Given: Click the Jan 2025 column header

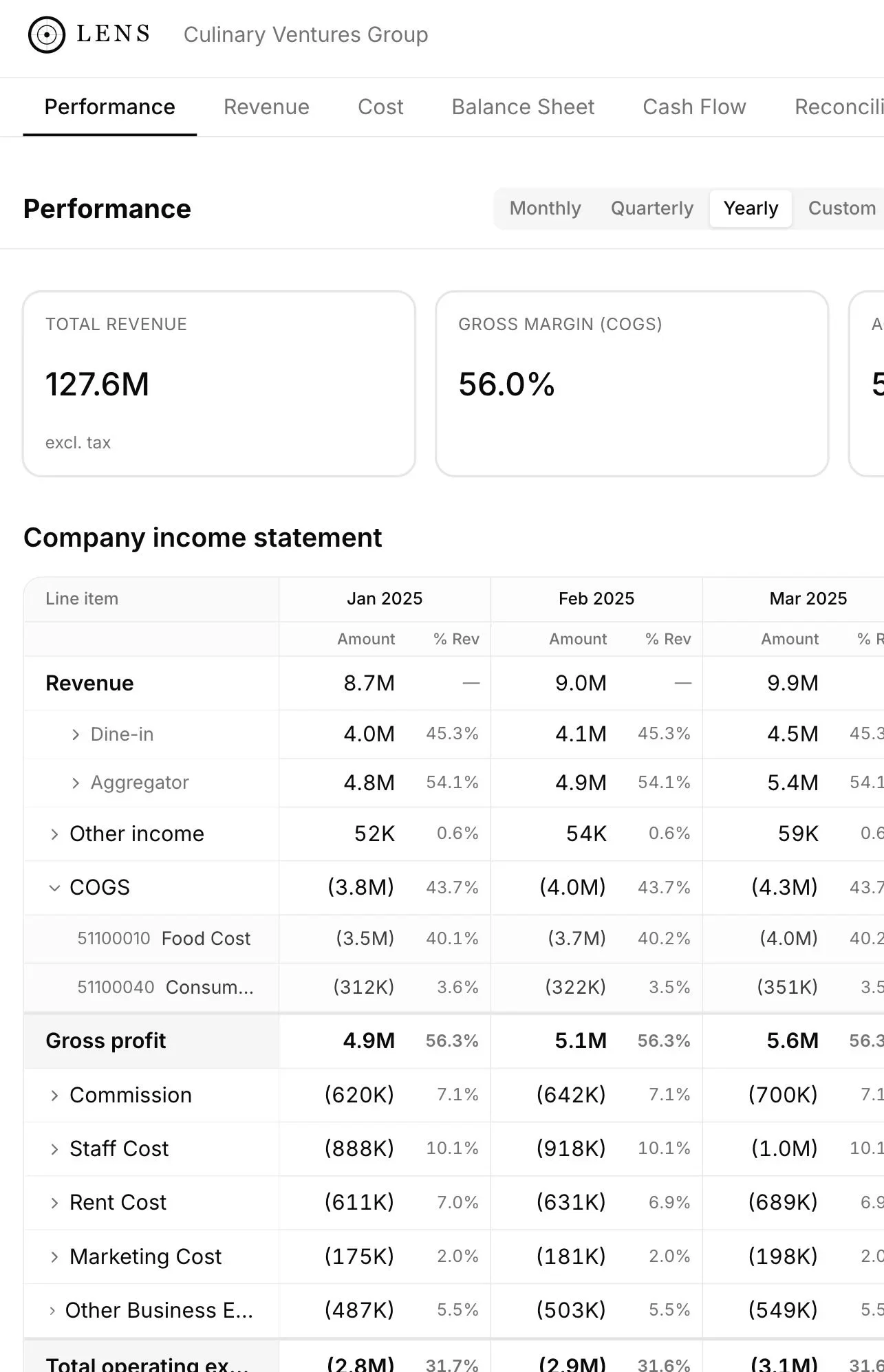Looking at the screenshot, I should [x=385, y=598].
